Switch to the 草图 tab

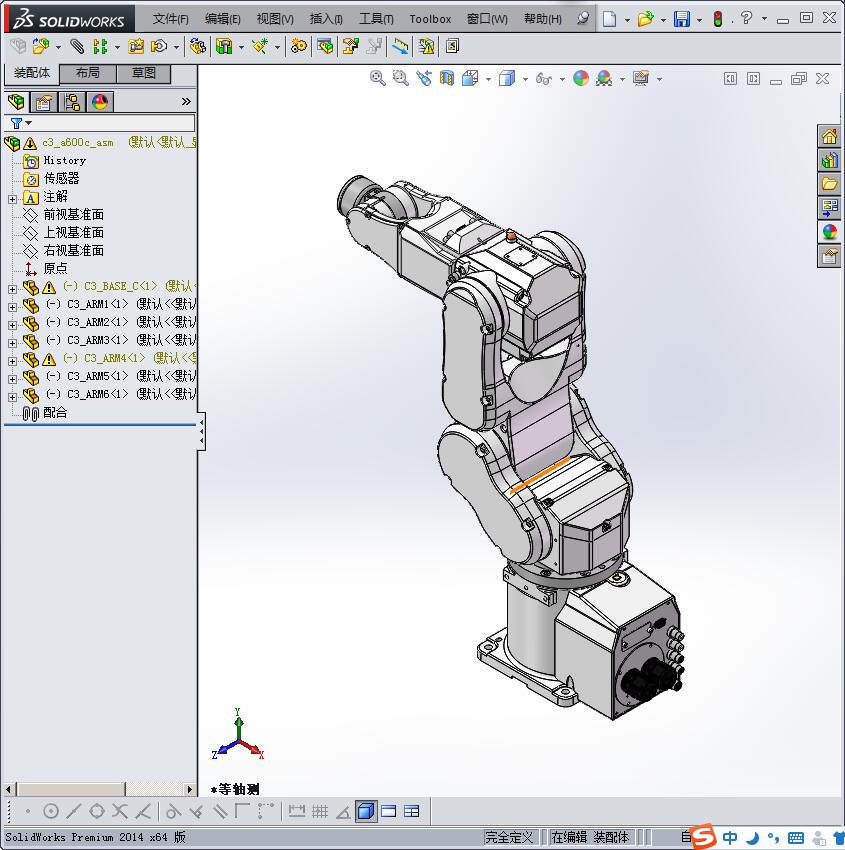click(144, 73)
